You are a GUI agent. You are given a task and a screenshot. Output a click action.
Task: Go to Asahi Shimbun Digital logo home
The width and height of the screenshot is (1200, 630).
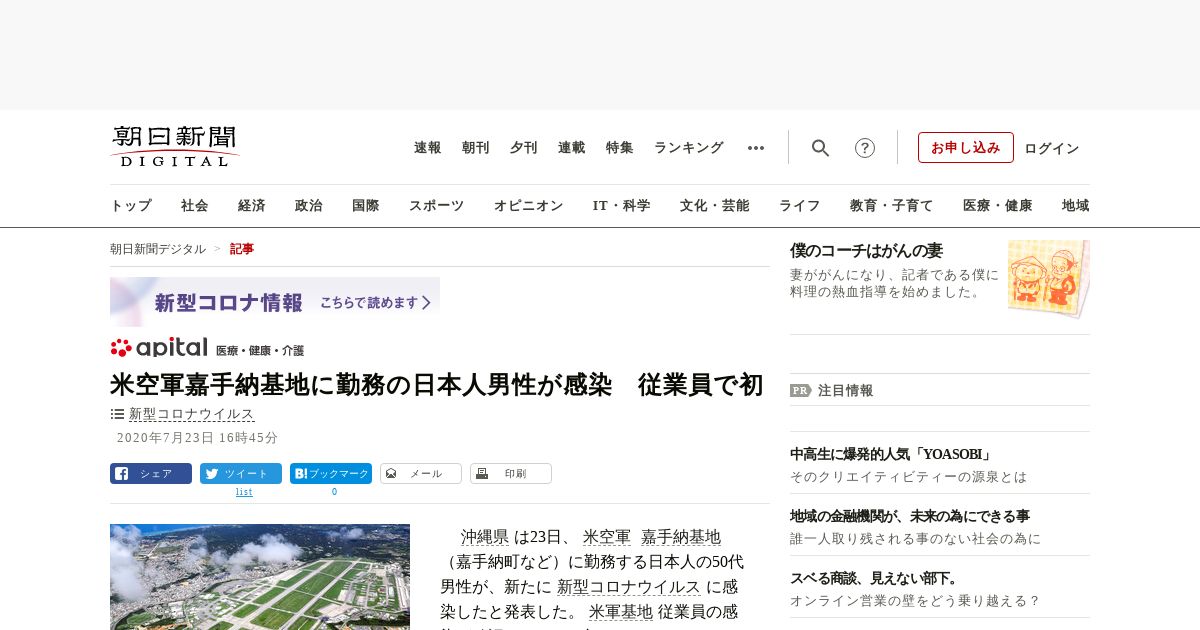175,147
